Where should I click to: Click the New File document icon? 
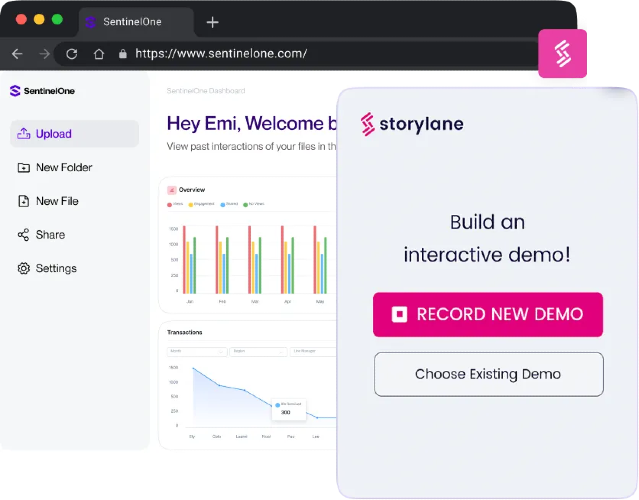click(24, 201)
